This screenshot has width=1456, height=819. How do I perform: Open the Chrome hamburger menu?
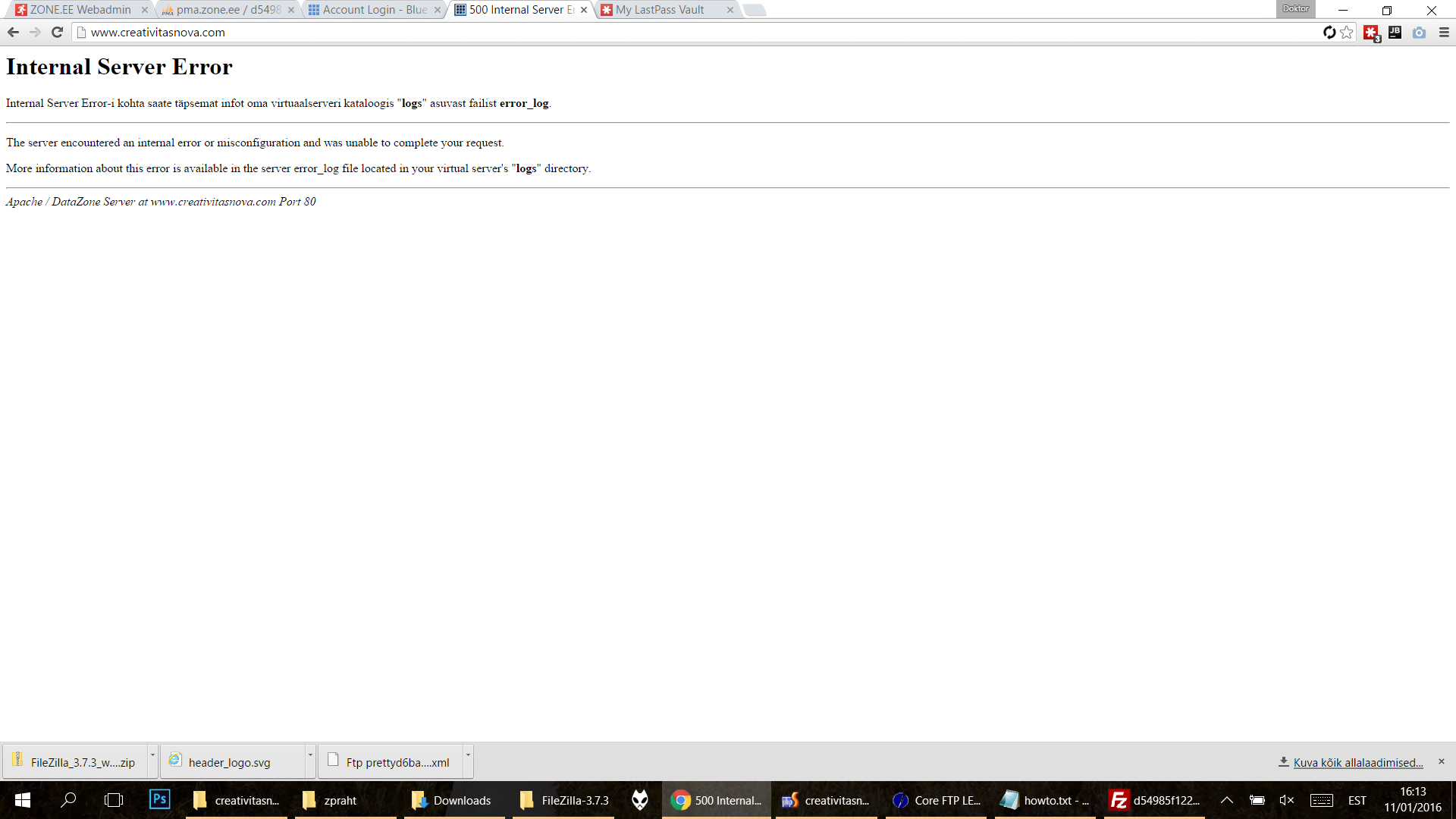[x=1444, y=32]
